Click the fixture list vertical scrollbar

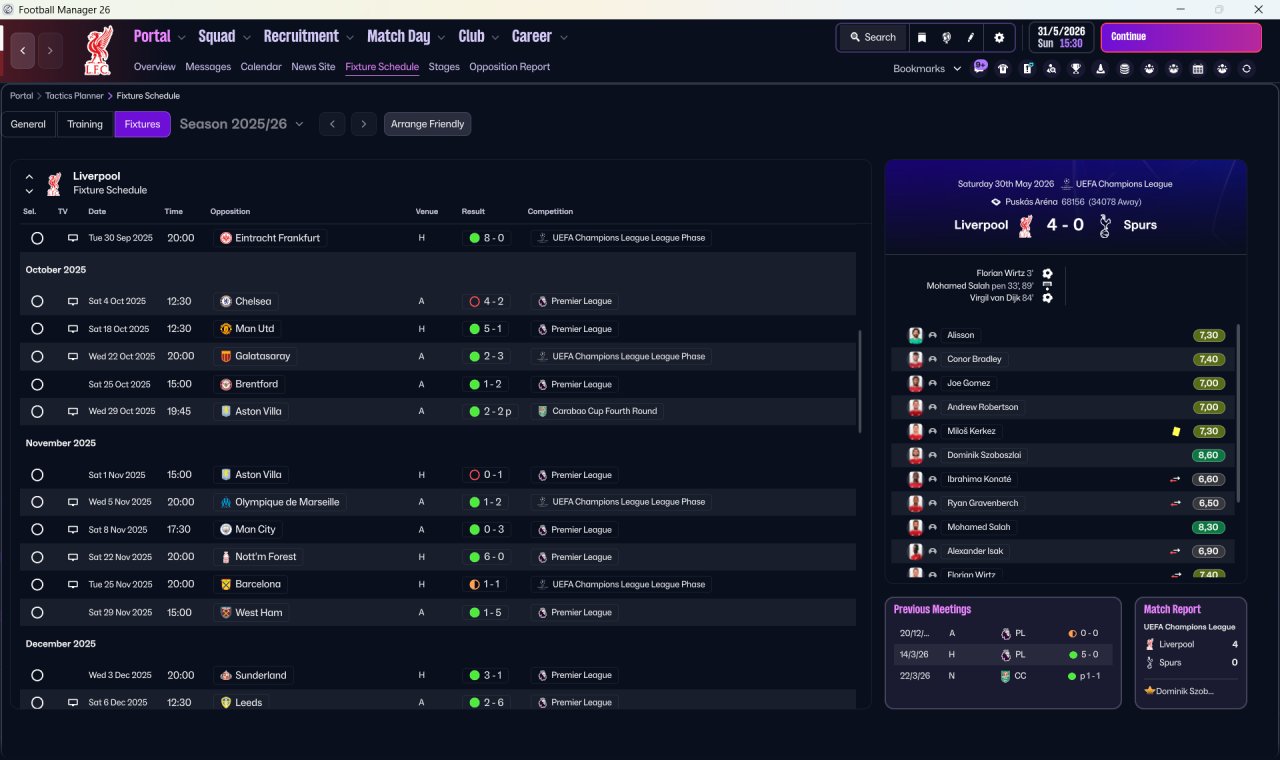pyautogui.click(x=859, y=380)
